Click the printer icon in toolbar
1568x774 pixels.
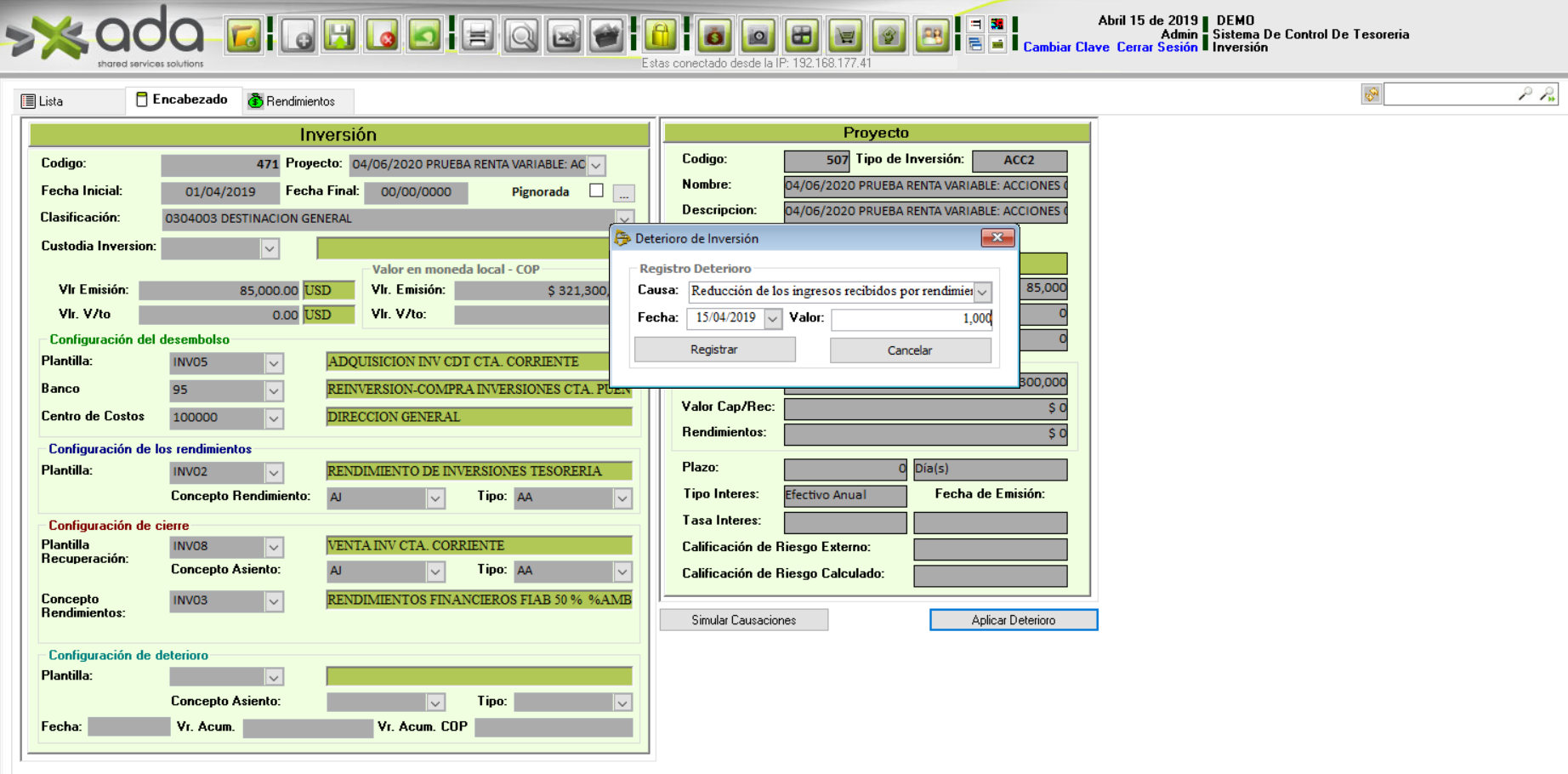pyautogui.click(x=478, y=36)
